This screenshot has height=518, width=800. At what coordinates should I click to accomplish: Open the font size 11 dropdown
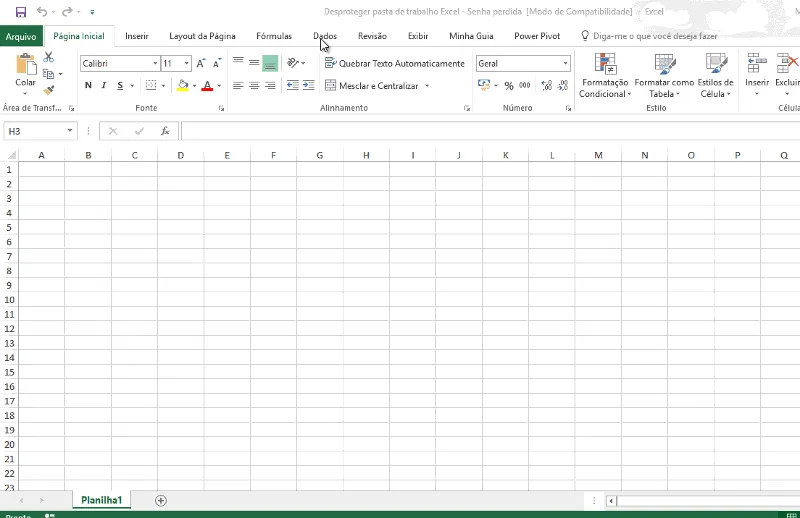(x=187, y=63)
